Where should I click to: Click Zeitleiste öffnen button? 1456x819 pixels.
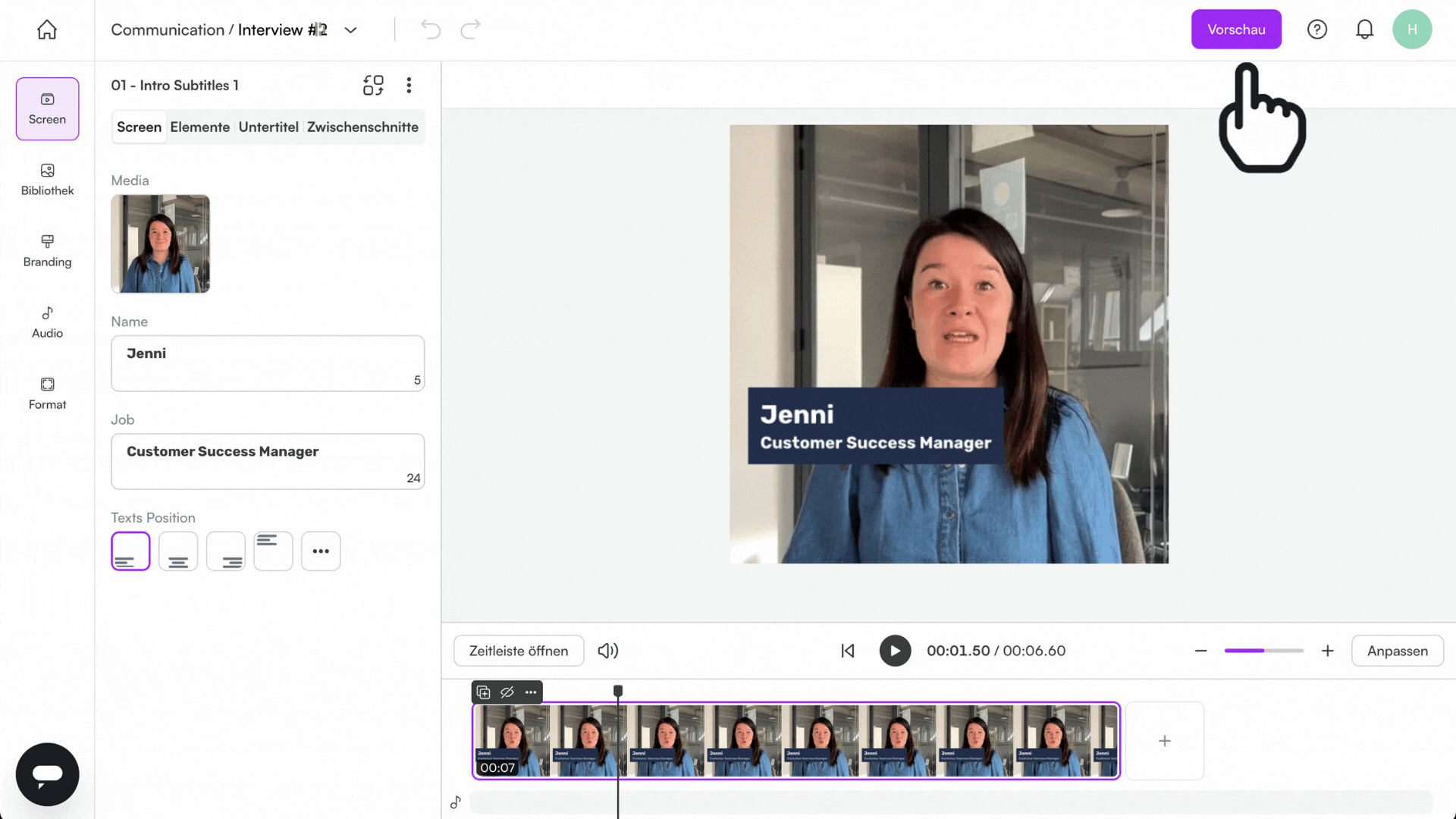pos(519,651)
